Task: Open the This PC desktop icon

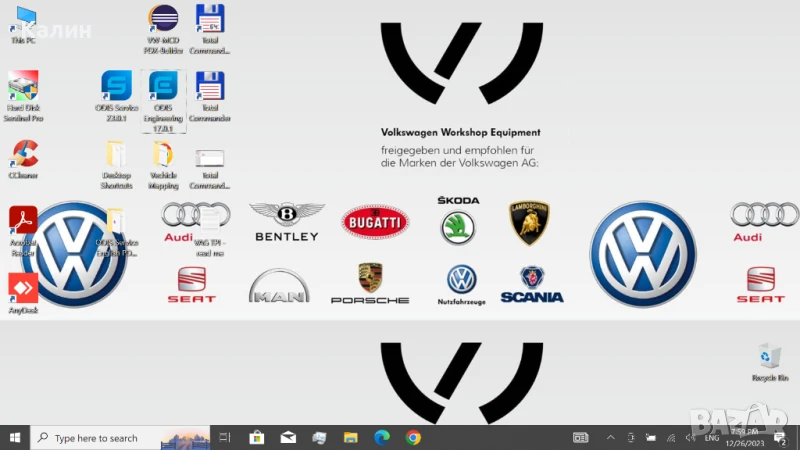Action: pyautogui.click(x=22, y=20)
